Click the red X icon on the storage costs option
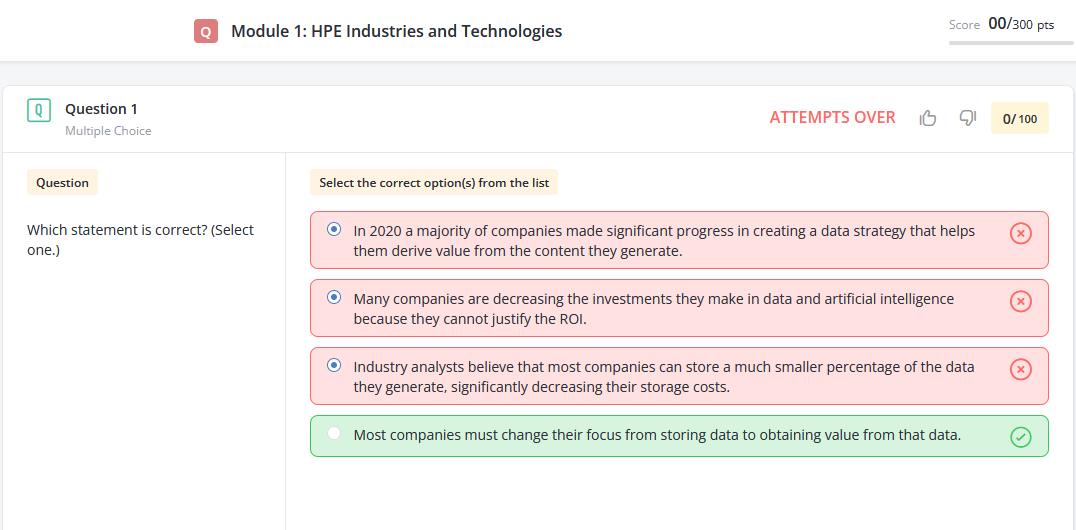This screenshot has width=1076, height=530. click(1020, 369)
